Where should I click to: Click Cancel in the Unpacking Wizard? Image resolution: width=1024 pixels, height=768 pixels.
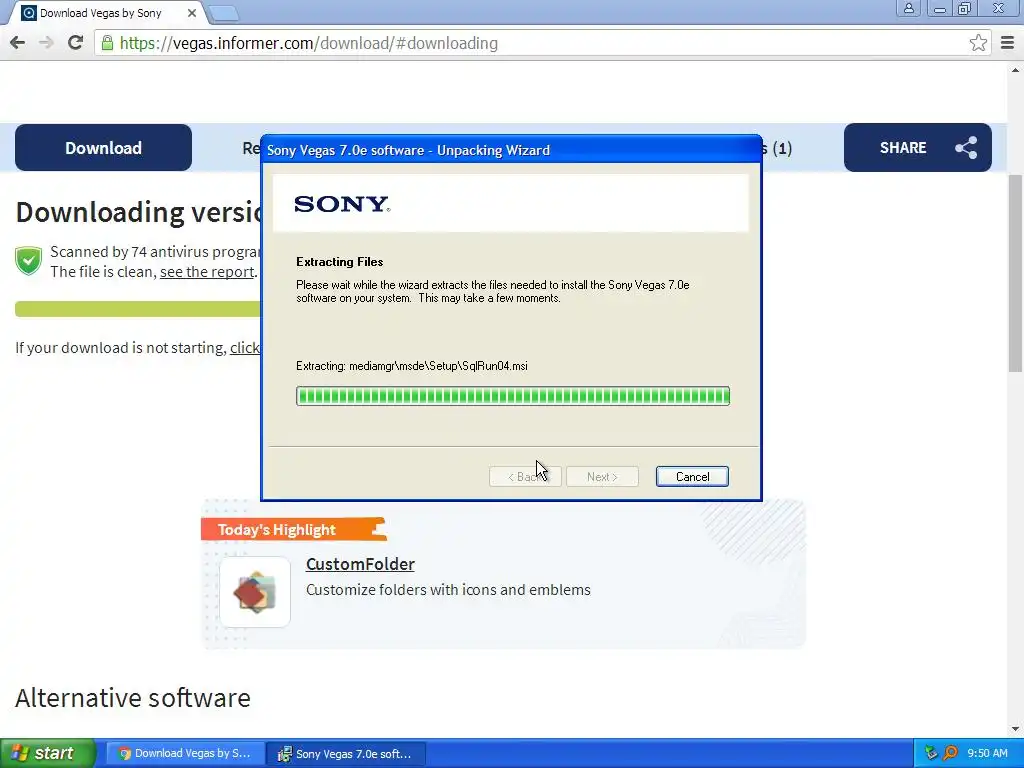(x=692, y=477)
